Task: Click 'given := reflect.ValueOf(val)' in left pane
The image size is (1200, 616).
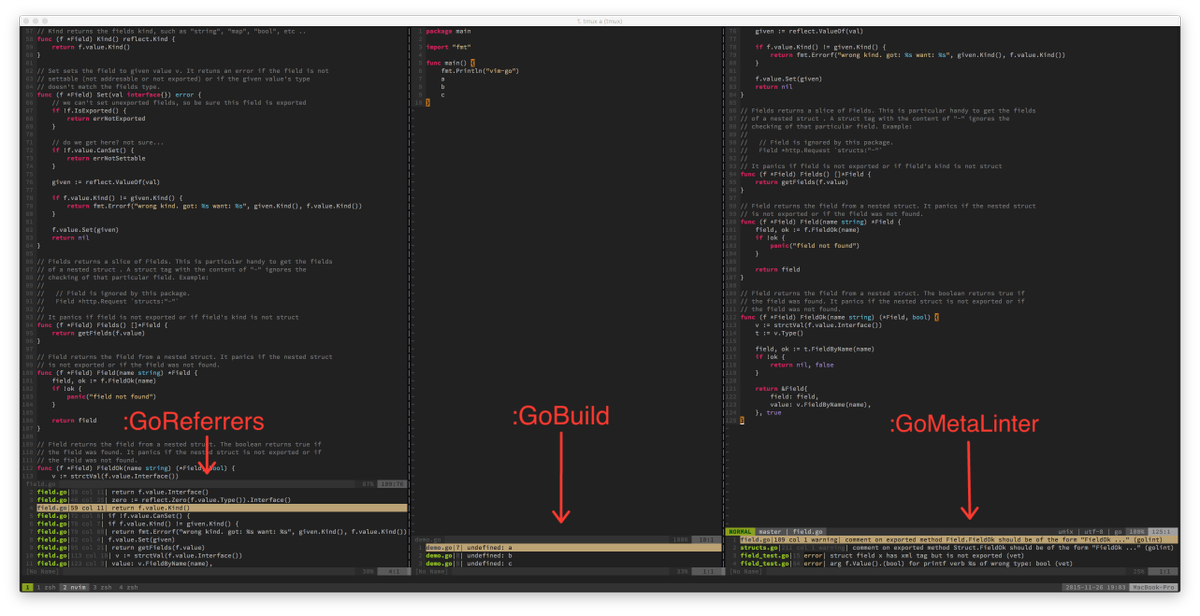Action: (106, 182)
